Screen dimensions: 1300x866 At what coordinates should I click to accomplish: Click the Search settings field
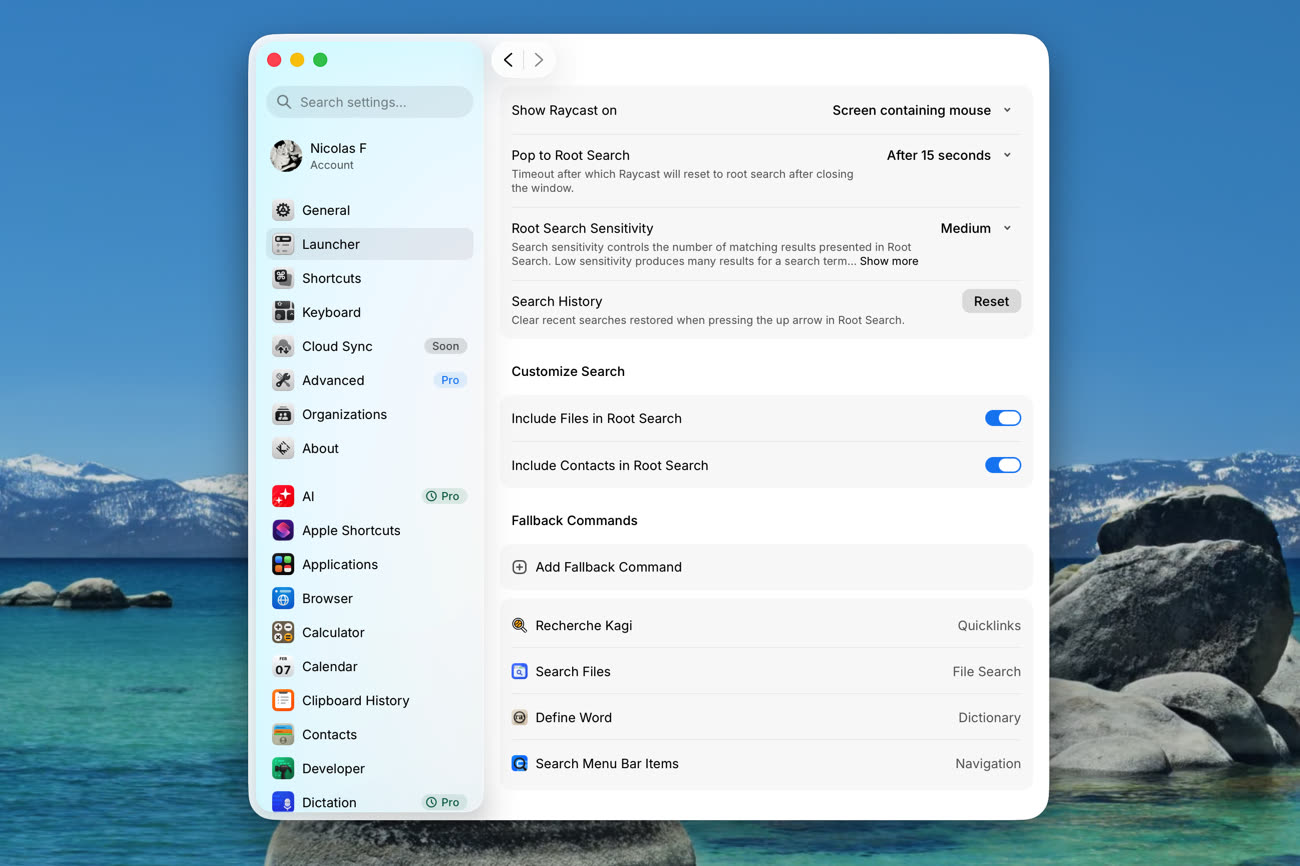pos(370,102)
